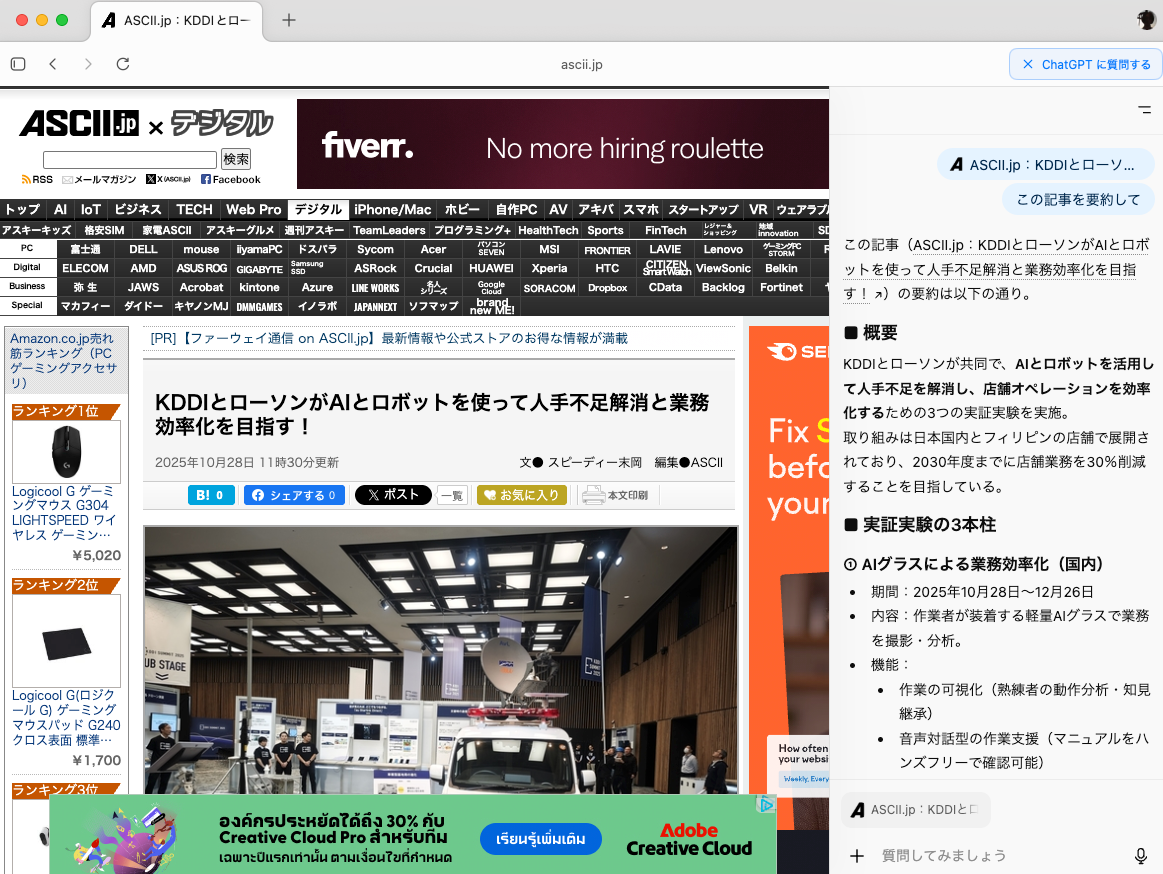Open the AI navigation tab
1163x874 pixels.
(61, 210)
